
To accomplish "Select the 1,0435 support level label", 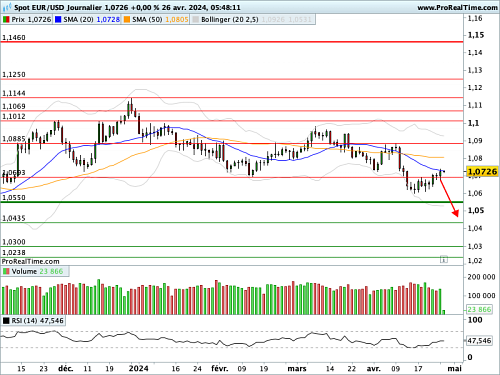I will (x=14, y=218).
